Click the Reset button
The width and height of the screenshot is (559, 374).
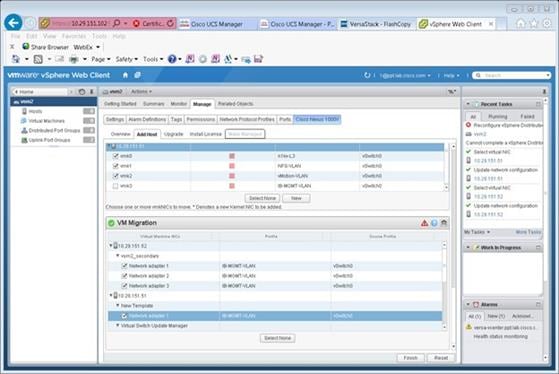point(441,358)
